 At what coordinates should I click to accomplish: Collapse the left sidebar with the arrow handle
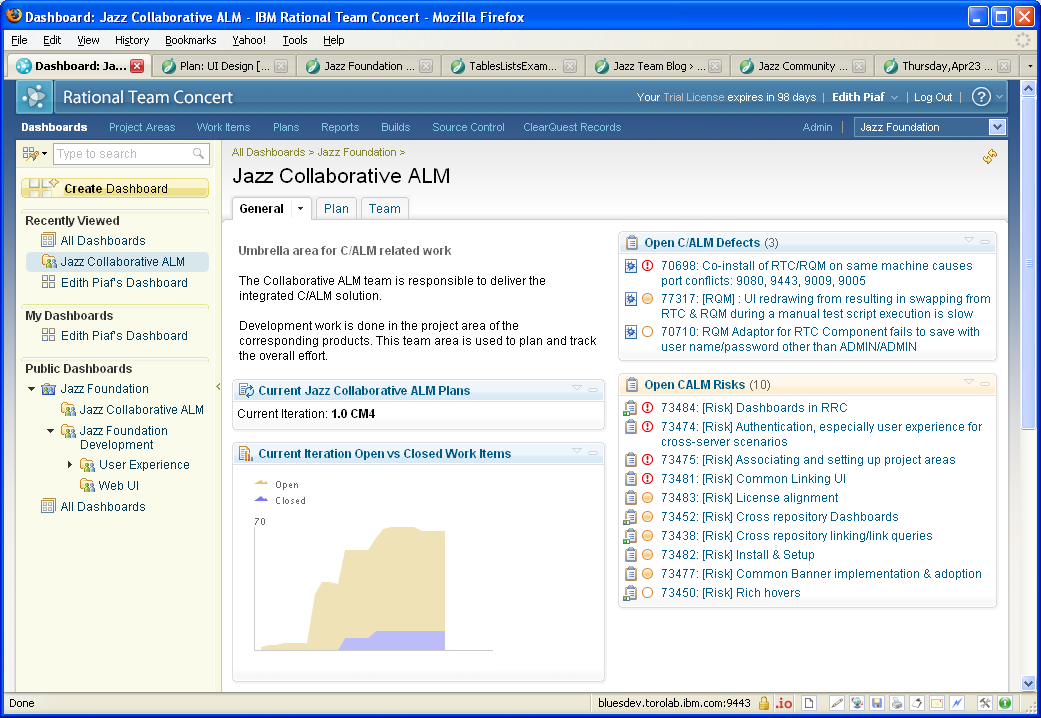pyautogui.click(x=218, y=387)
